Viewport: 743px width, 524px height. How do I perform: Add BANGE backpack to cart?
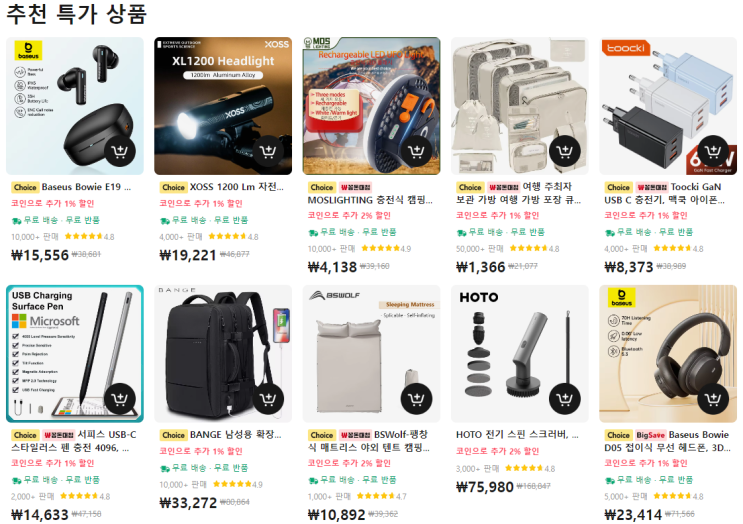(268, 399)
